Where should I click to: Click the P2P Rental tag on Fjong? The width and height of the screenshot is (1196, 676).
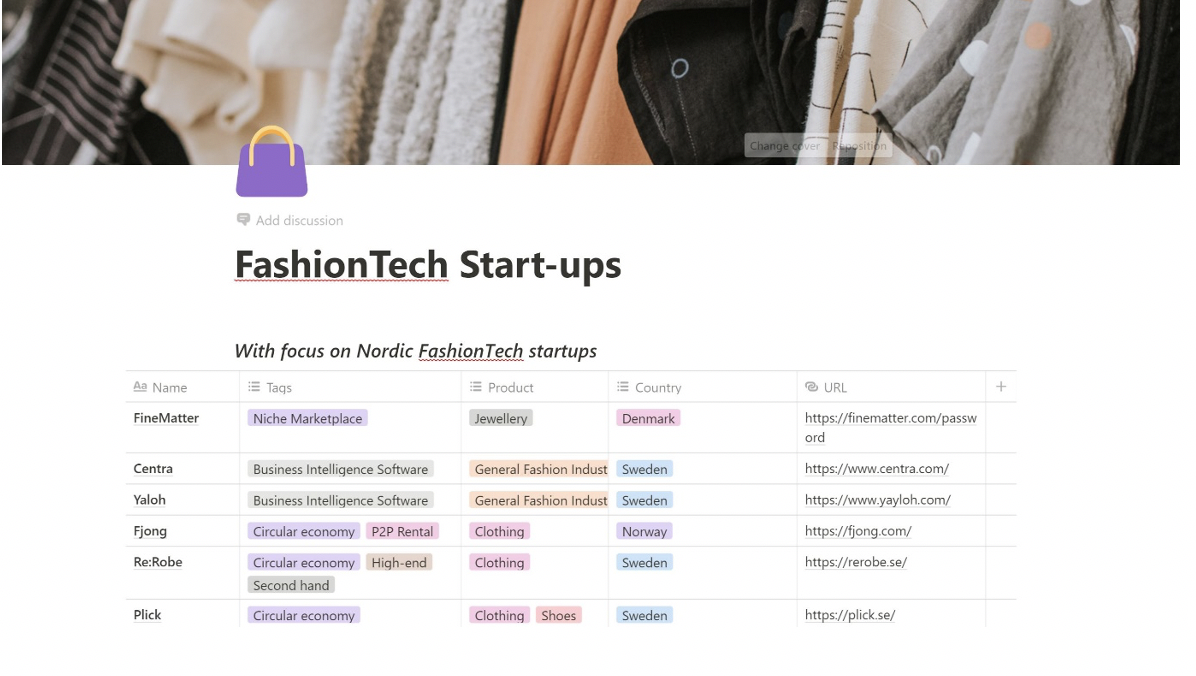pyautogui.click(x=402, y=531)
